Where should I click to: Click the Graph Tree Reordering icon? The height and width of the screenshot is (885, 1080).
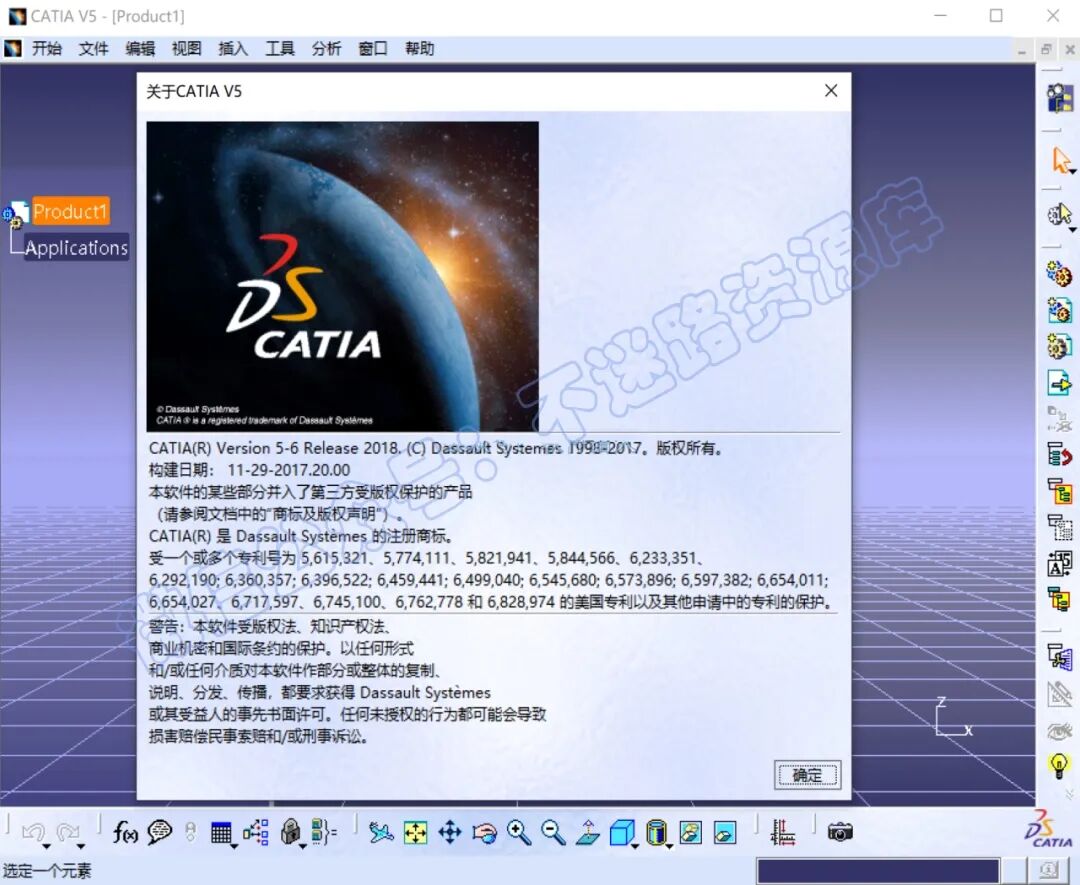pyautogui.click(x=1059, y=492)
